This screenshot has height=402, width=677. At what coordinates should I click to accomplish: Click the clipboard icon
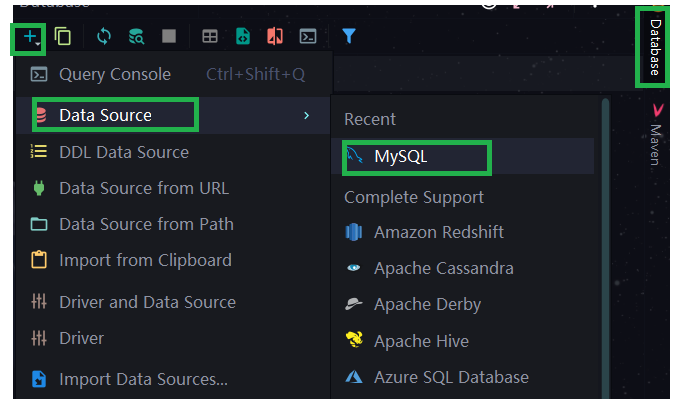(x=39, y=260)
